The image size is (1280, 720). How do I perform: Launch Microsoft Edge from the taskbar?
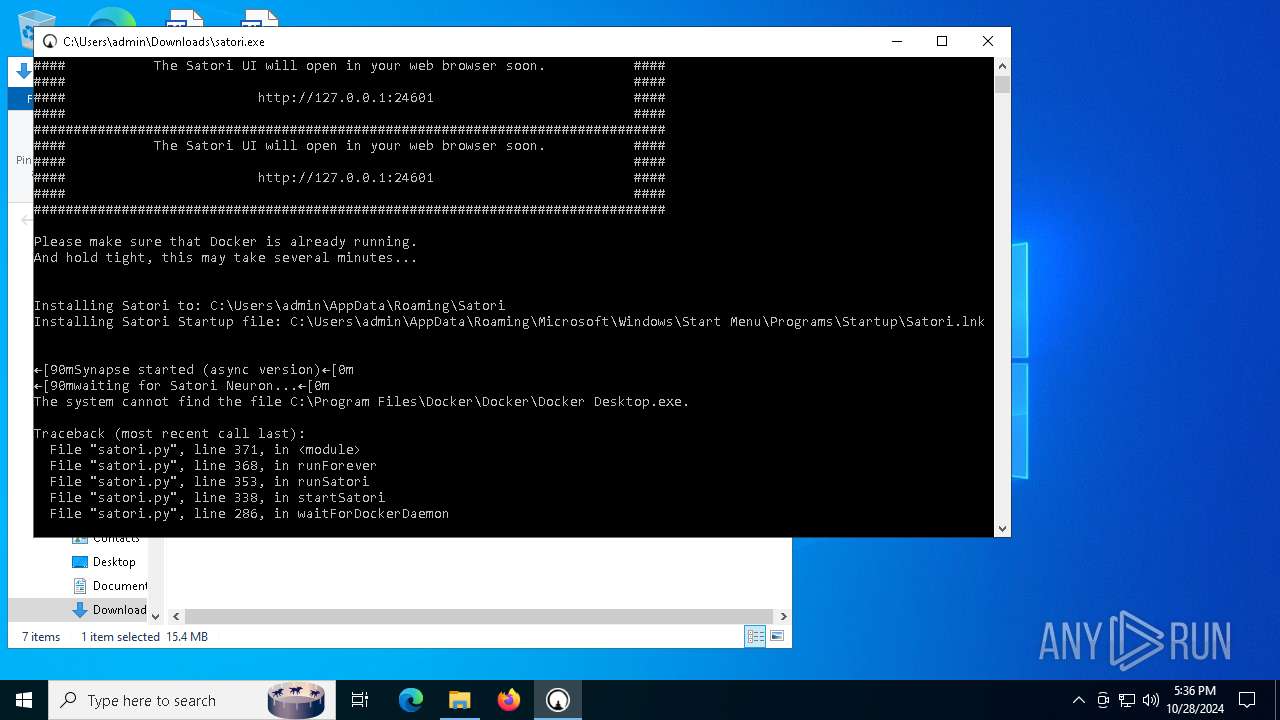pos(411,701)
